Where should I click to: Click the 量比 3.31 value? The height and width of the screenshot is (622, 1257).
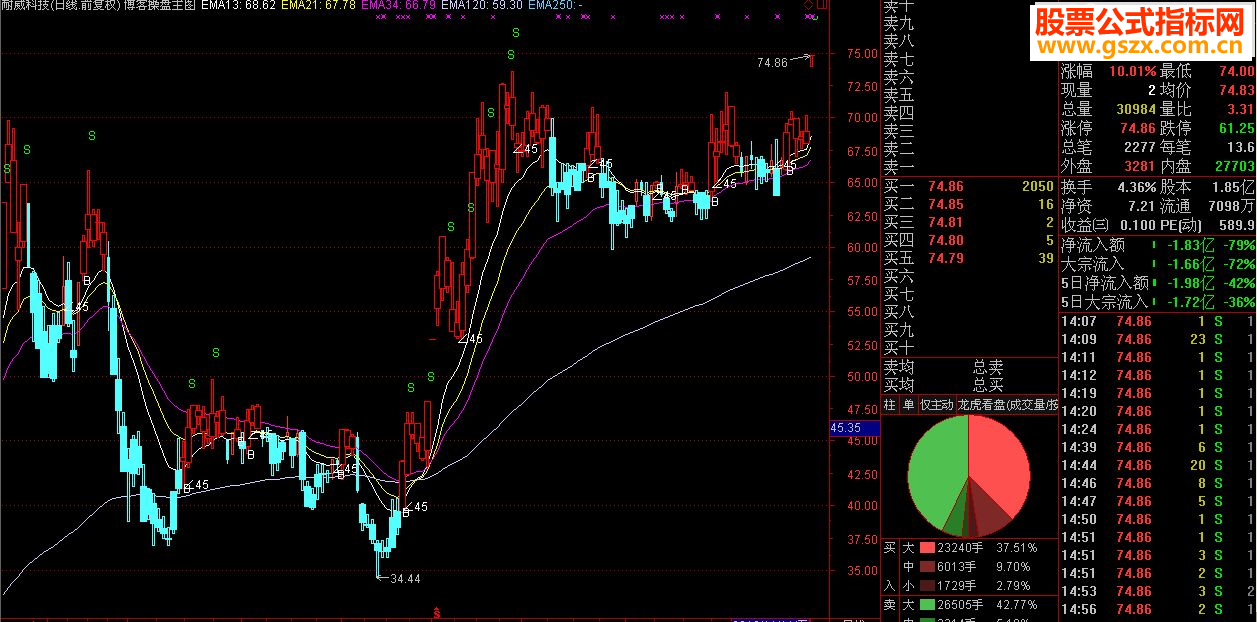point(1240,109)
